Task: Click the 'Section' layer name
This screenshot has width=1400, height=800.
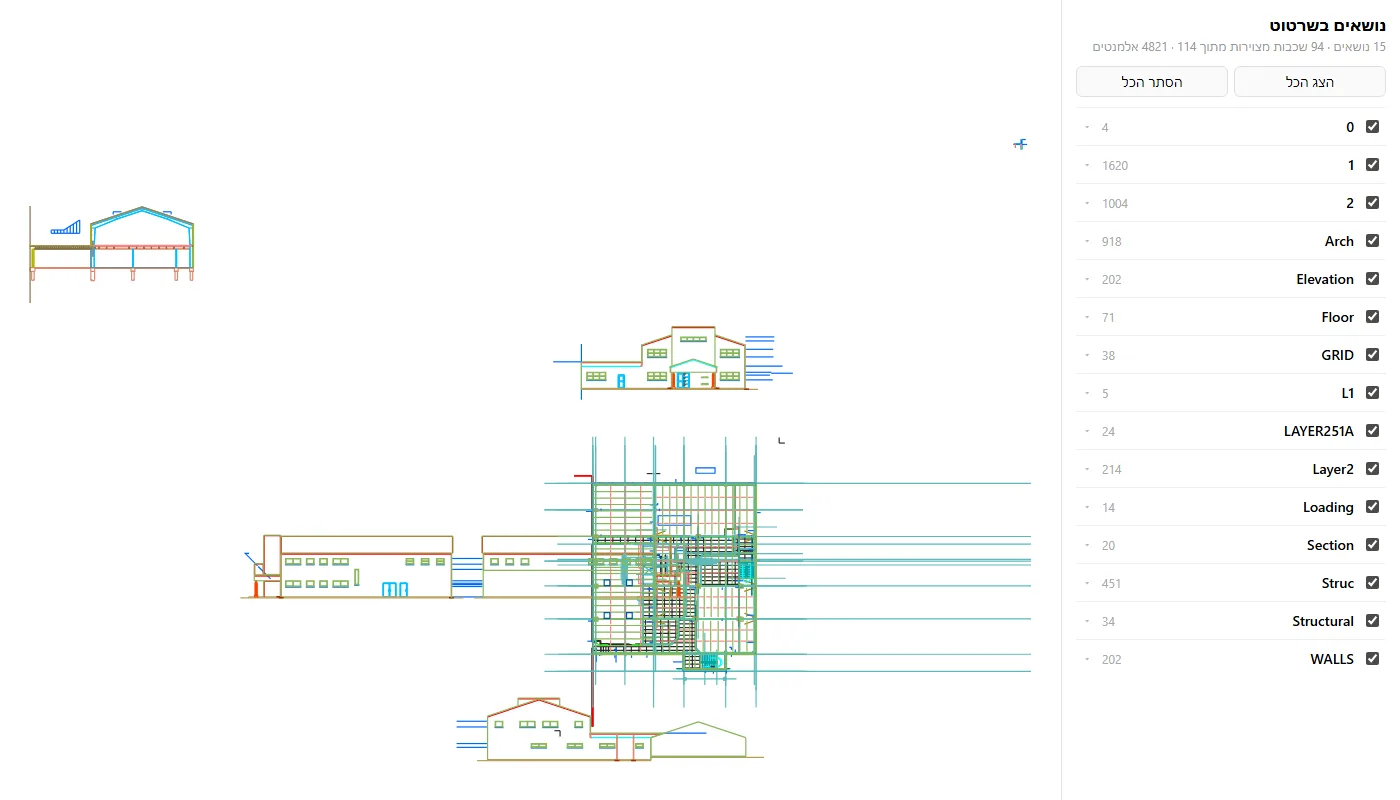Action: (x=1330, y=545)
